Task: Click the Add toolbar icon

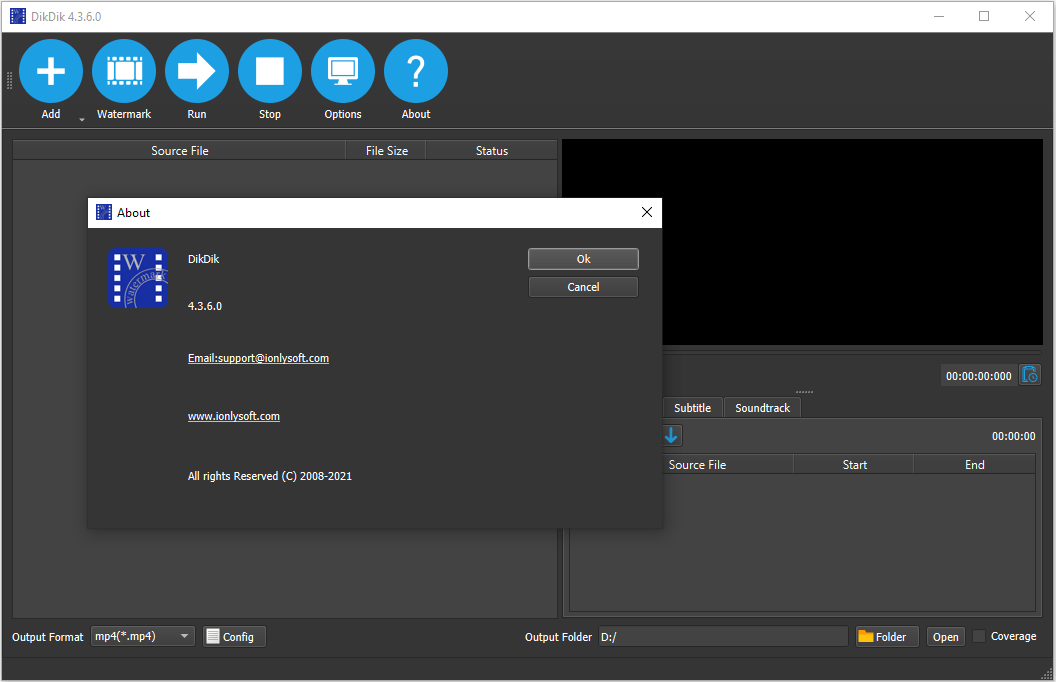Action: pyautogui.click(x=51, y=71)
